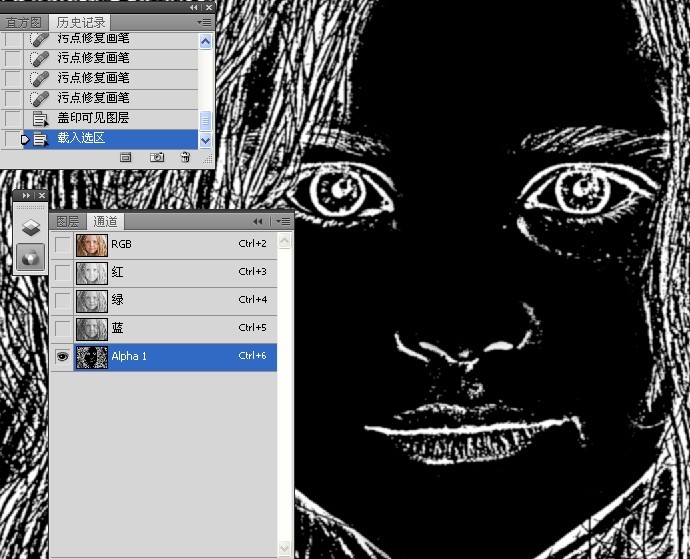Select the RGB channel label
Viewport: 690px width, 559px height.
tap(121, 244)
